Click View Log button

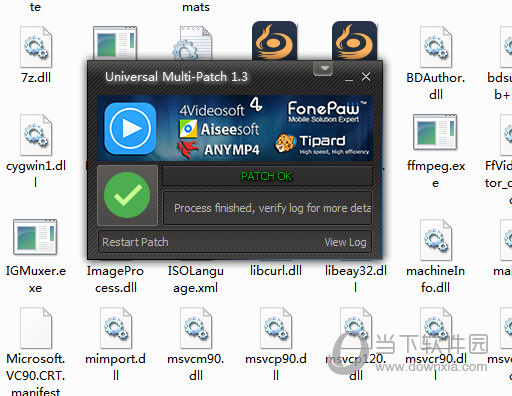(345, 242)
